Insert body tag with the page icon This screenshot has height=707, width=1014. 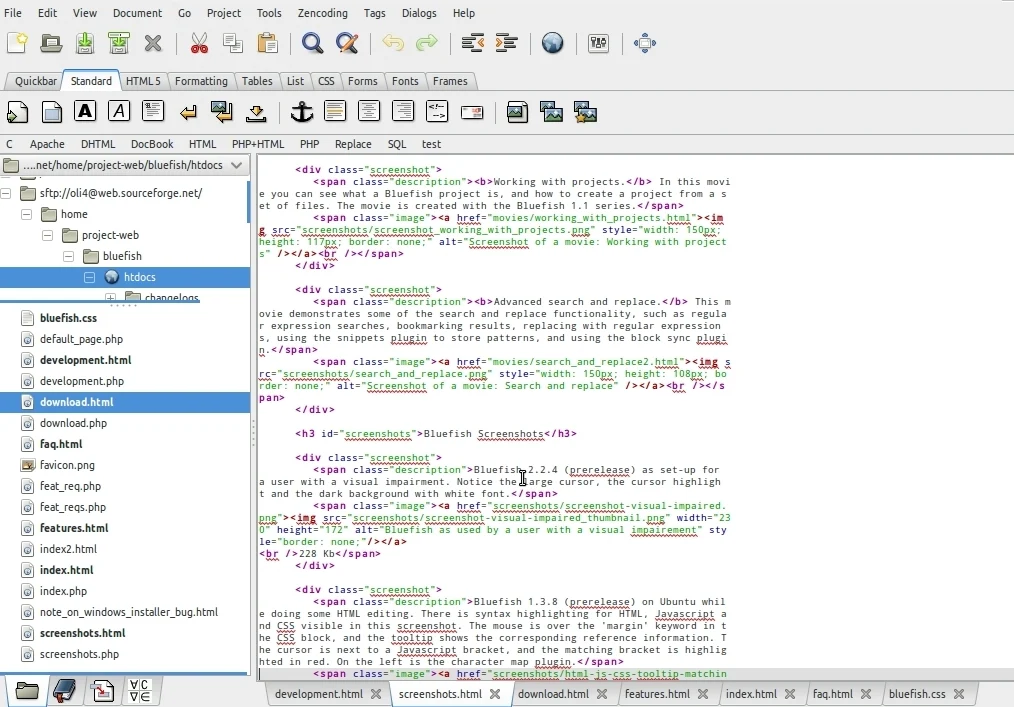pos(52,113)
